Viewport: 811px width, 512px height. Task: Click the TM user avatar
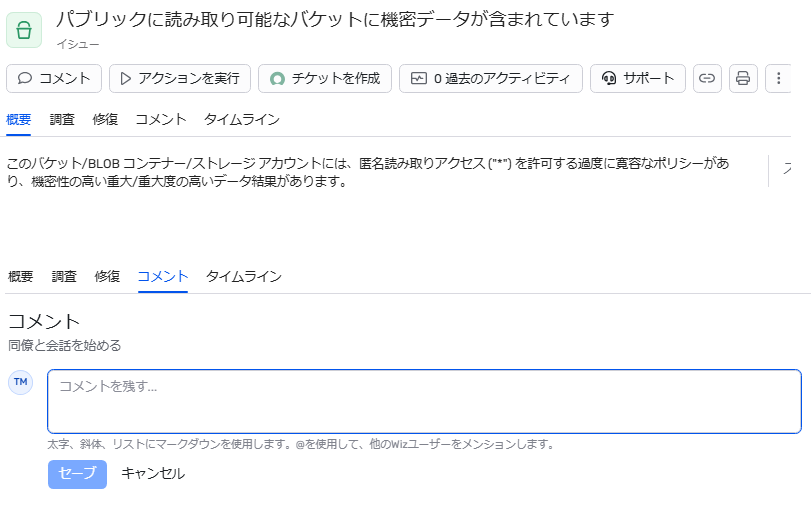click(21, 382)
